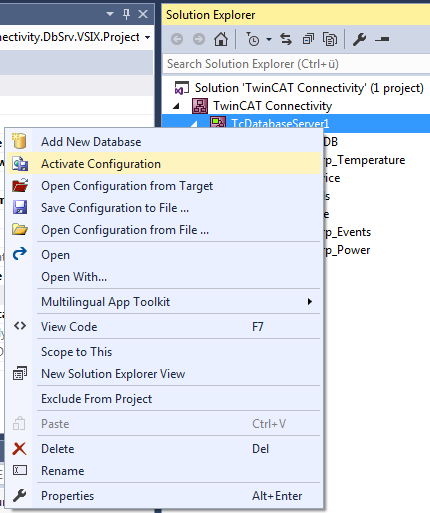This screenshot has height=513, width=430.
Task: Close the left tool panel
Action: point(143,14)
